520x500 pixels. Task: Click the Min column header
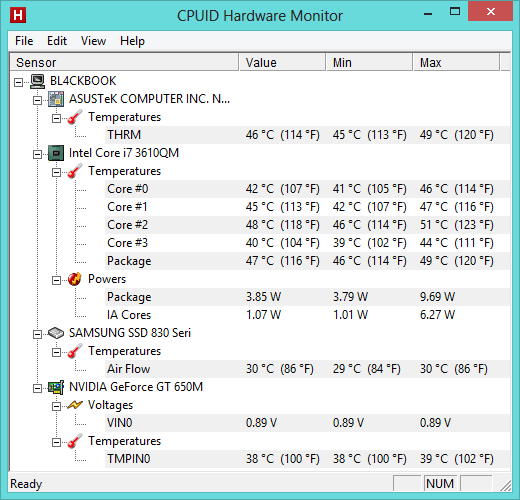(x=369, y=62)
